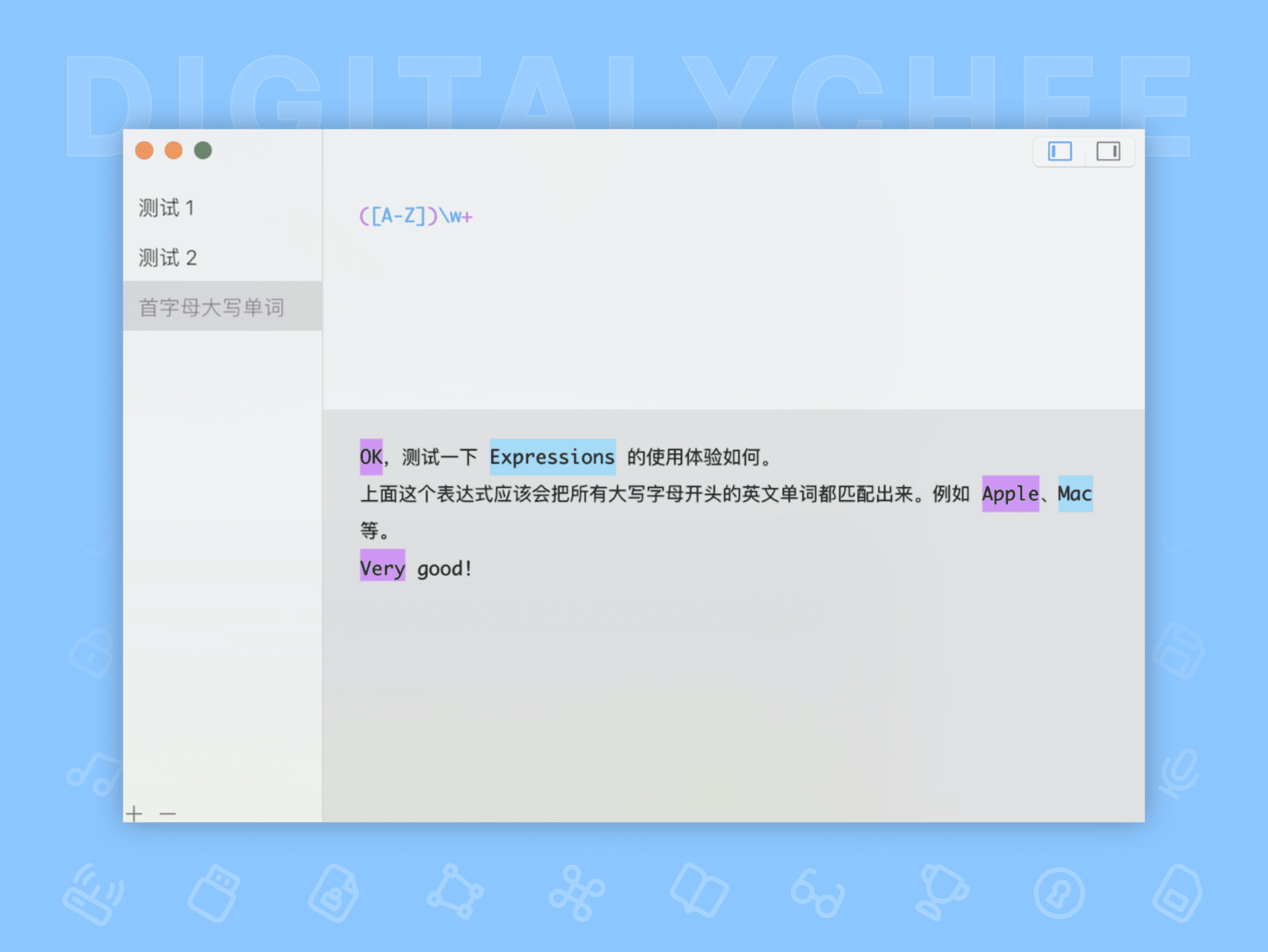Click the highlighted OK match

371,457
